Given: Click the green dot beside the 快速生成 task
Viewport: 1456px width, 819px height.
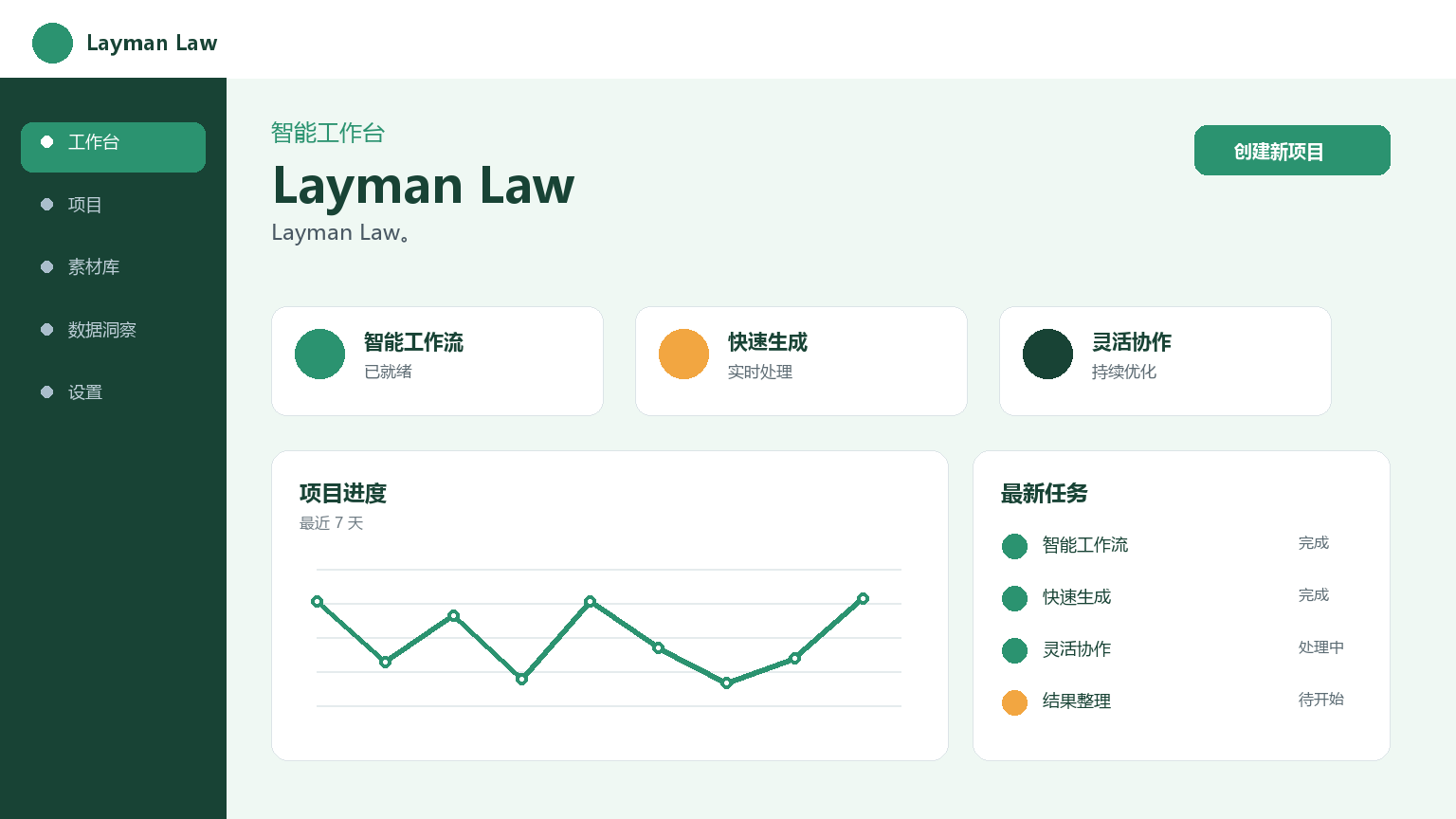Looking at the screenshot, I should coord(1014,598).
